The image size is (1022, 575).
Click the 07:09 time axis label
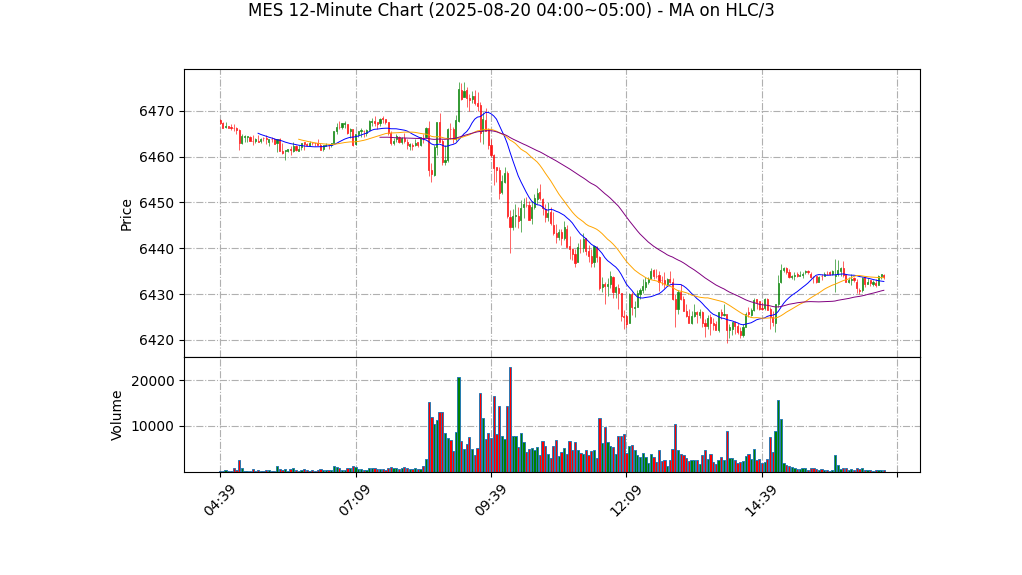click(355, 501)
